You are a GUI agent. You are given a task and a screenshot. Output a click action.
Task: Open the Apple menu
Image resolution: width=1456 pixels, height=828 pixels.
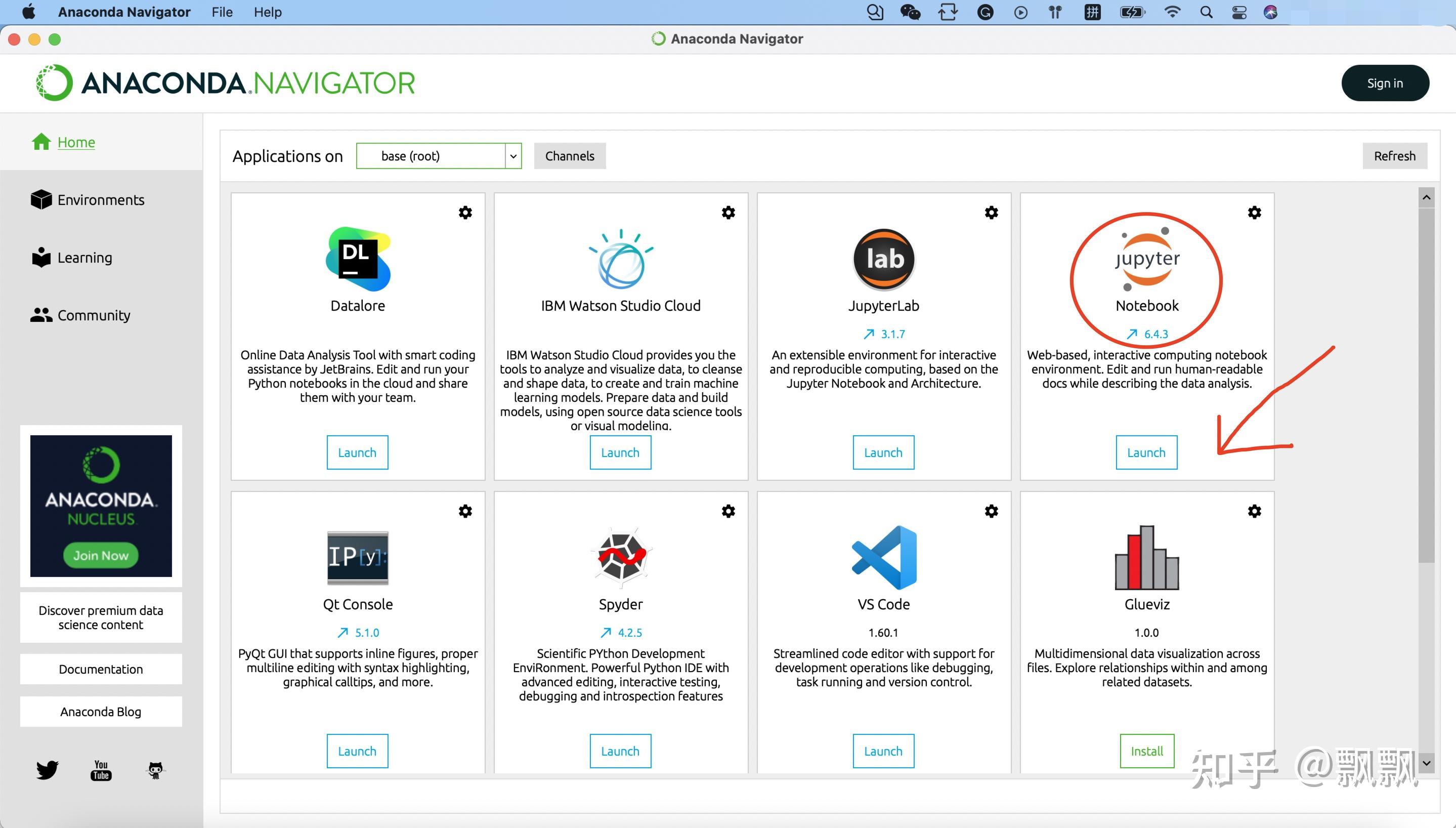[x=29, y=12]
